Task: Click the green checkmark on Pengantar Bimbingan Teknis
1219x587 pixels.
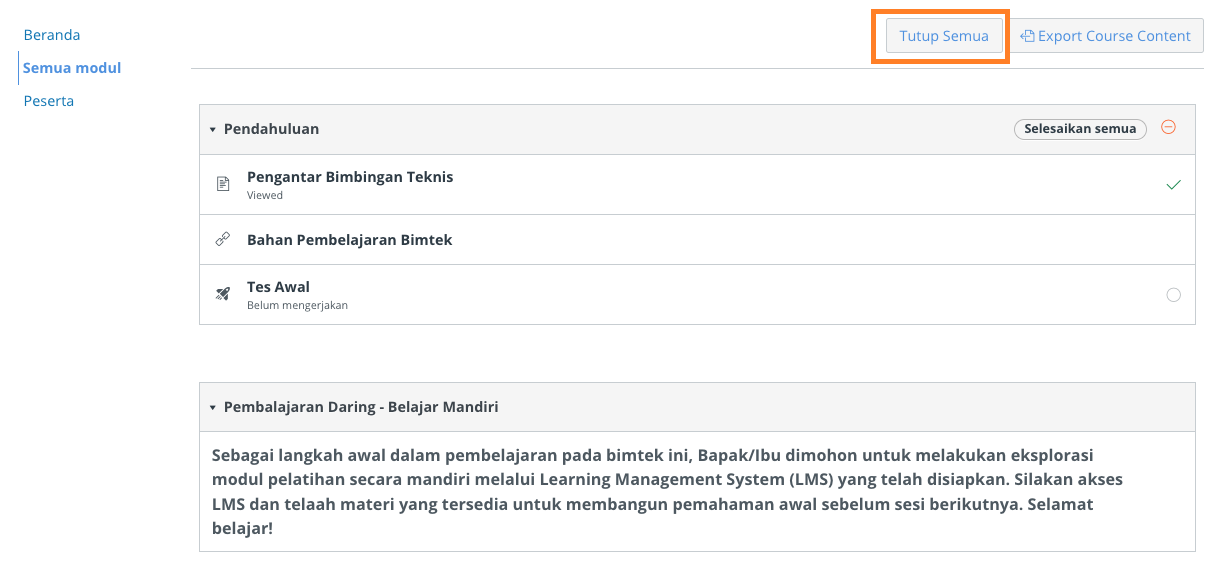Action: tap(1174, 185)
